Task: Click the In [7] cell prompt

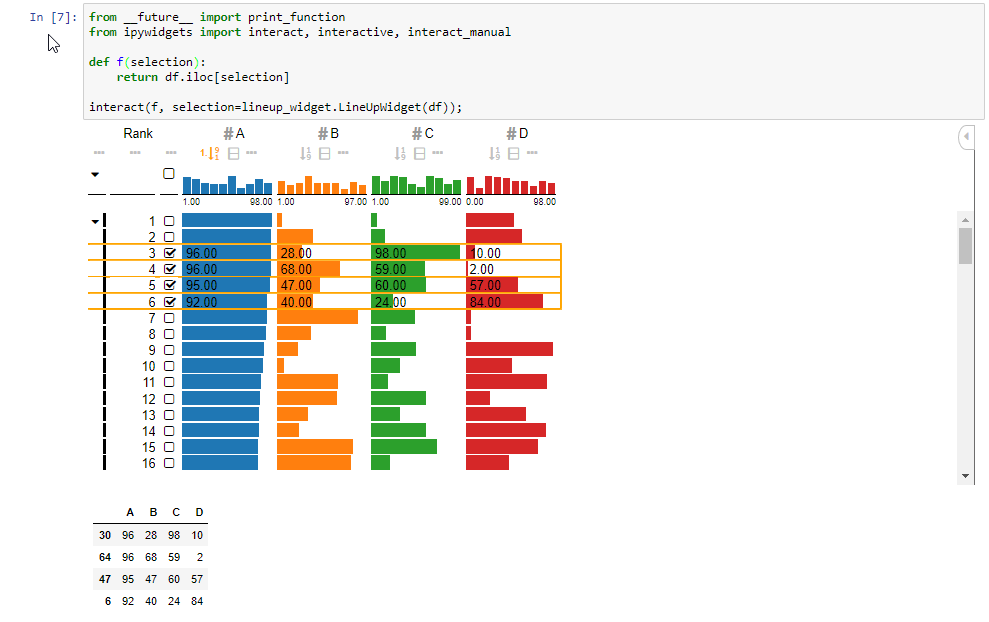Action: point(54,17)
